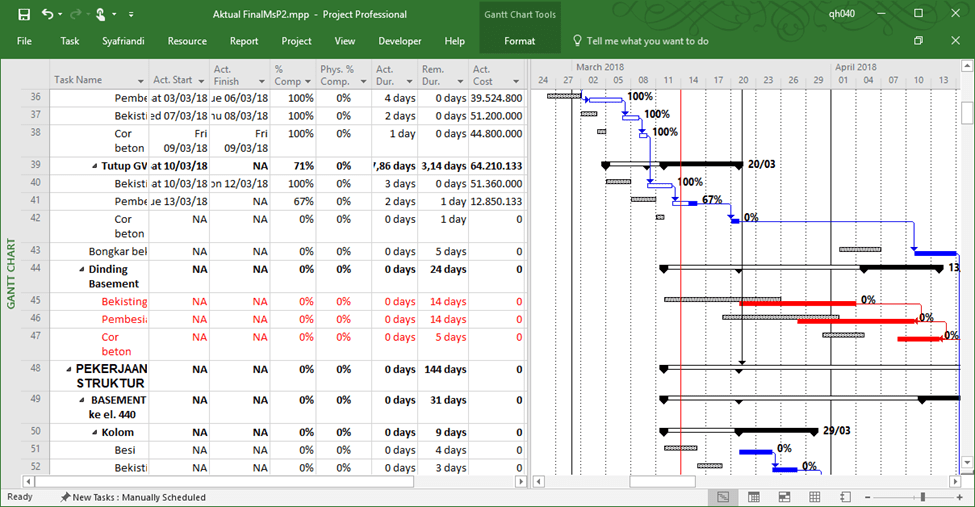Collapse the Tutup GV summary task
This screenshot has height=507, width=975.
click(96, 166)
